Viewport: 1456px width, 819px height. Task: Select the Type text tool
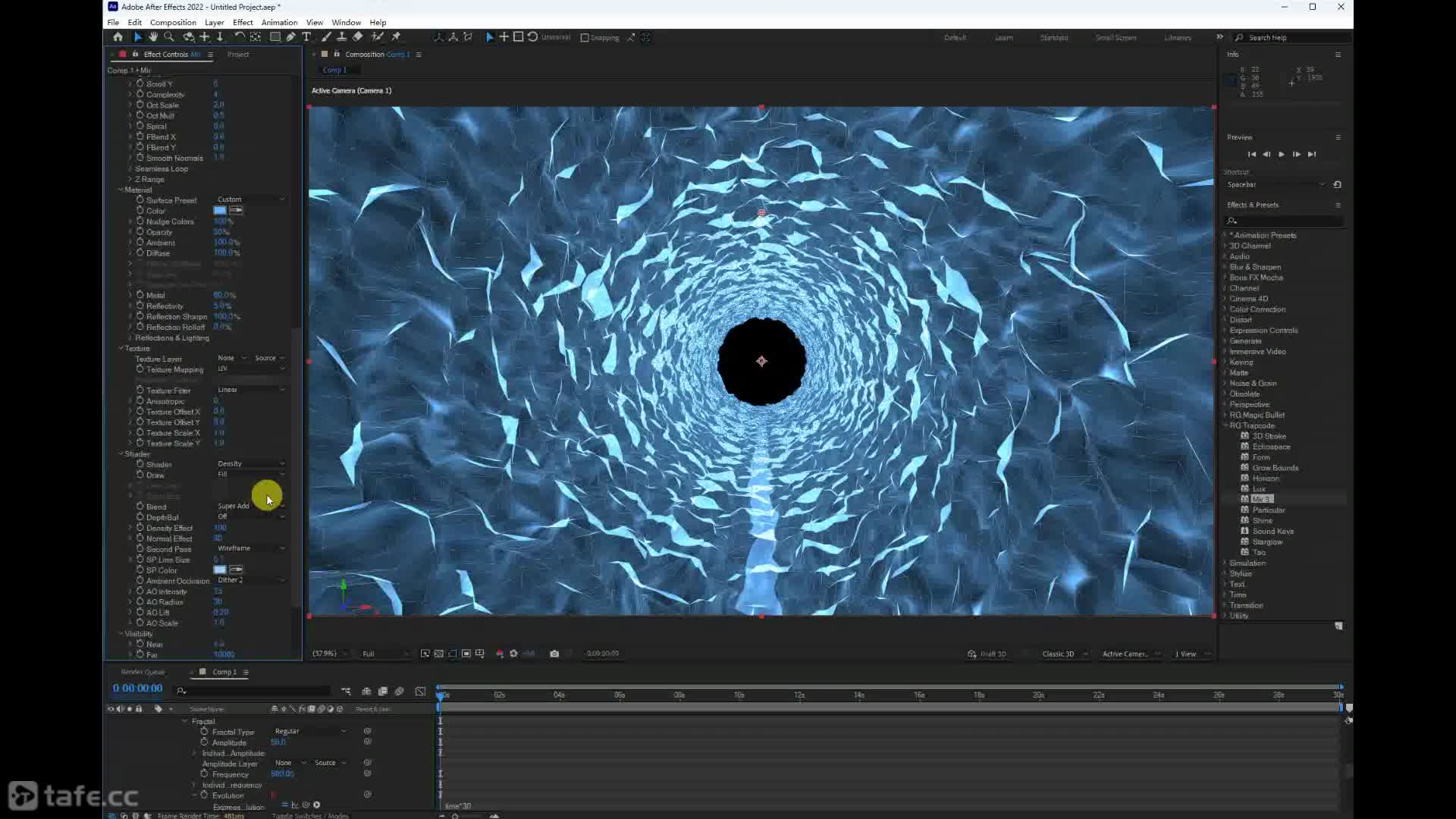(306, 36)
